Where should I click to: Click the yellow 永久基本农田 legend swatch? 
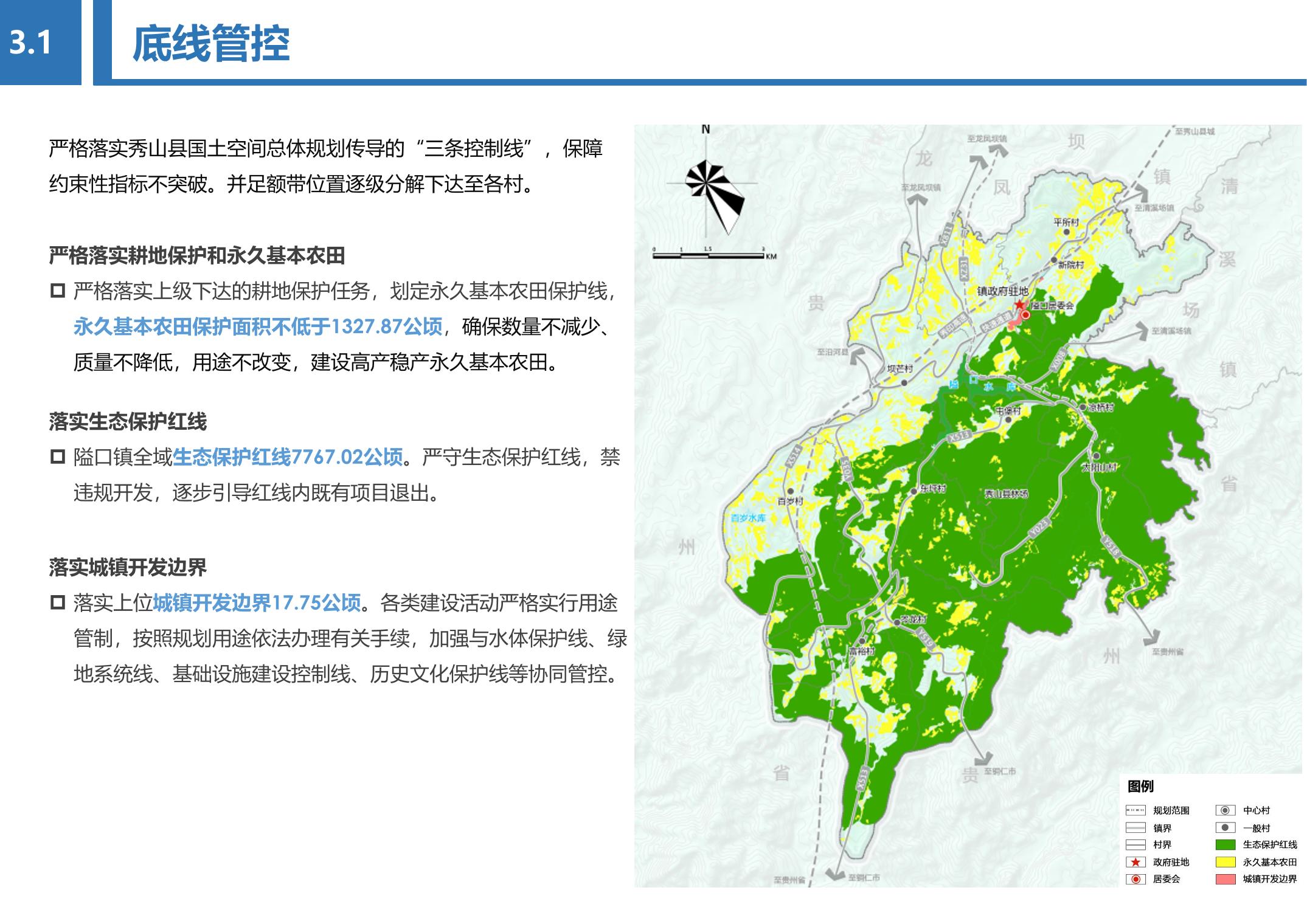pyautogui.click(x=1225, y=862)
